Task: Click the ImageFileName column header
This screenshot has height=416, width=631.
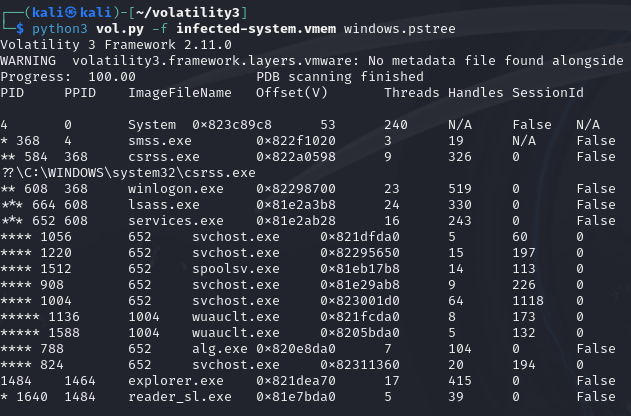Action: point(180,93)
